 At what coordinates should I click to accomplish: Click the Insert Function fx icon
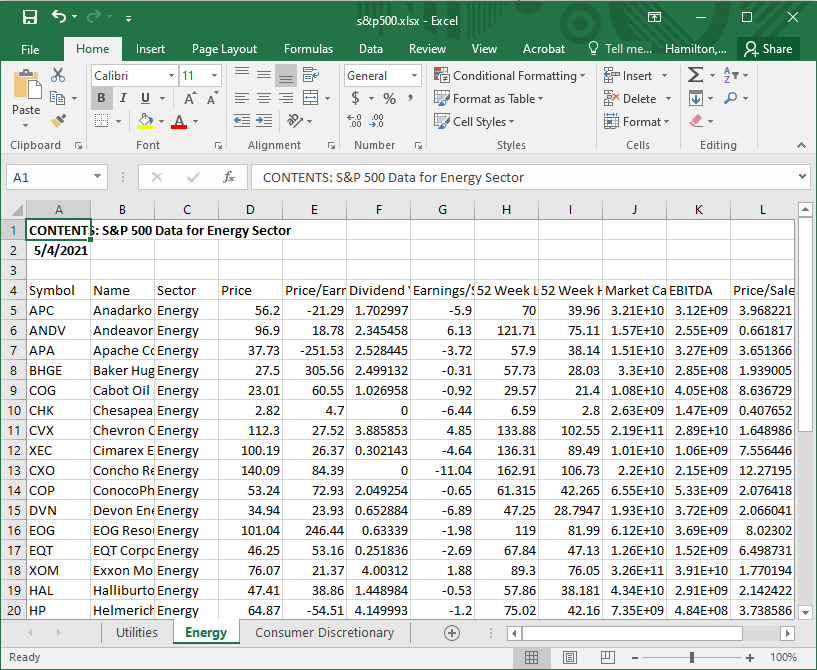tap(229, 177)
